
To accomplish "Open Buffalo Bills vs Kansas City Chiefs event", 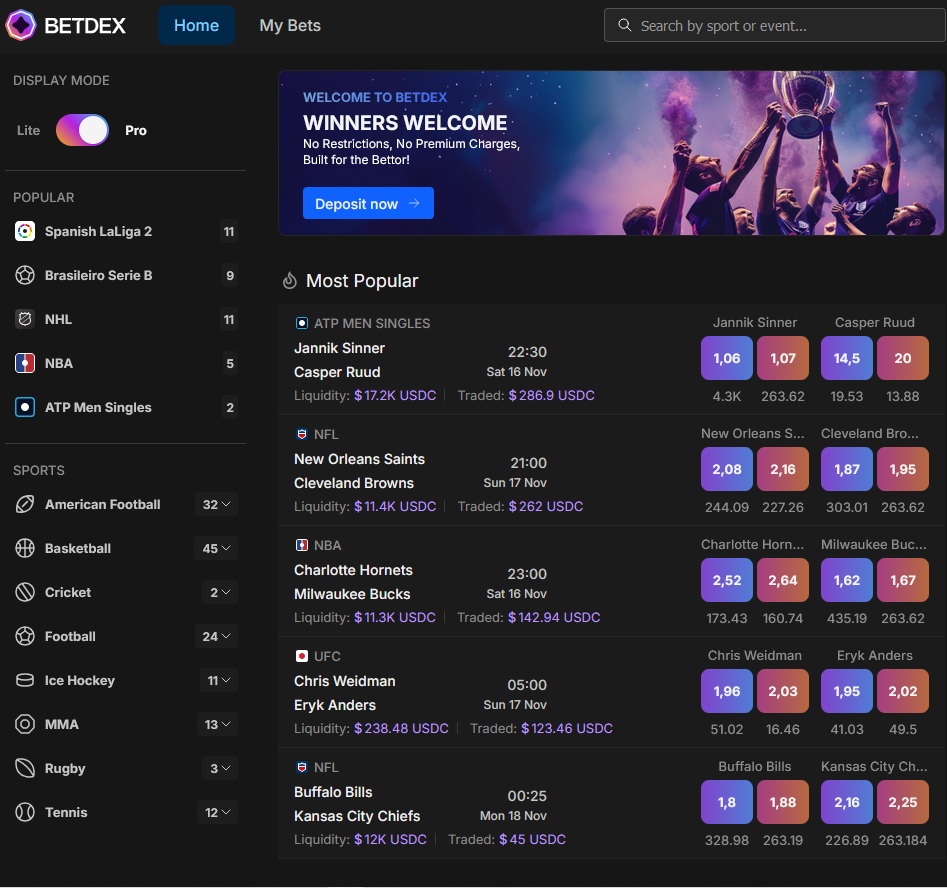I will (x=611, y=803).
